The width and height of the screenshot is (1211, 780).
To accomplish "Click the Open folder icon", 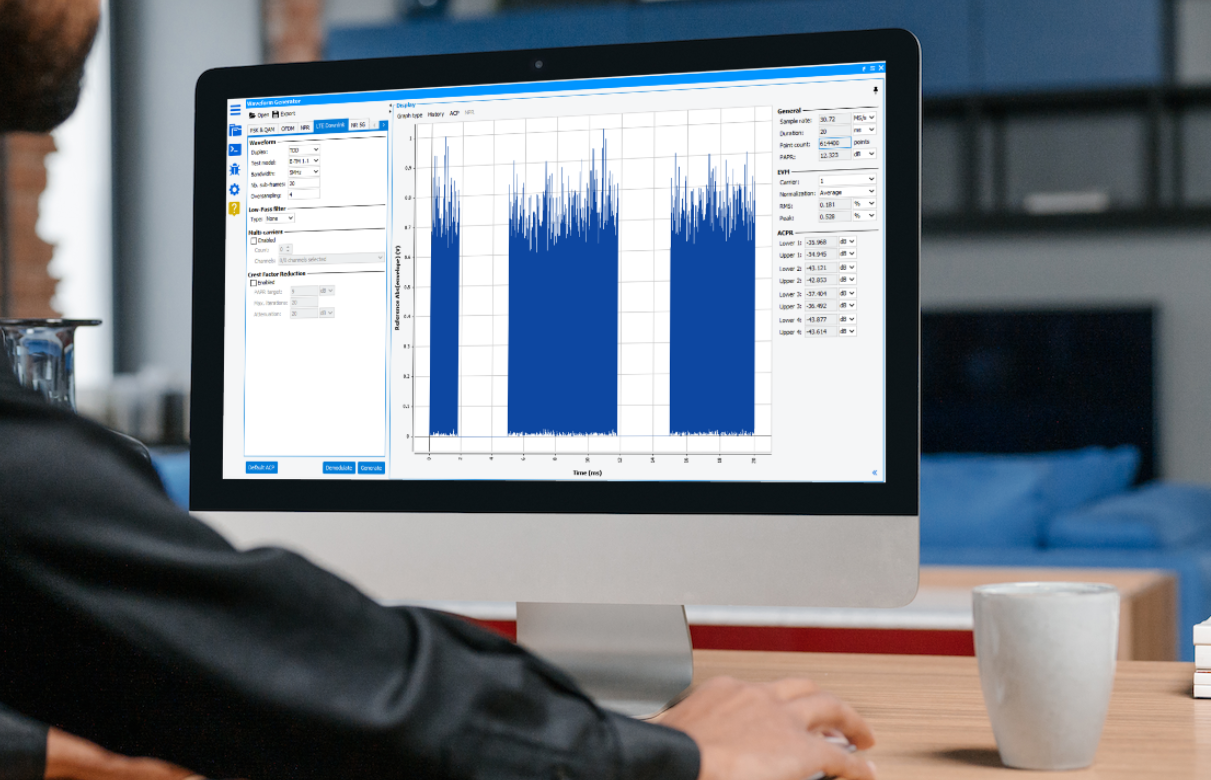I will 252,115.
